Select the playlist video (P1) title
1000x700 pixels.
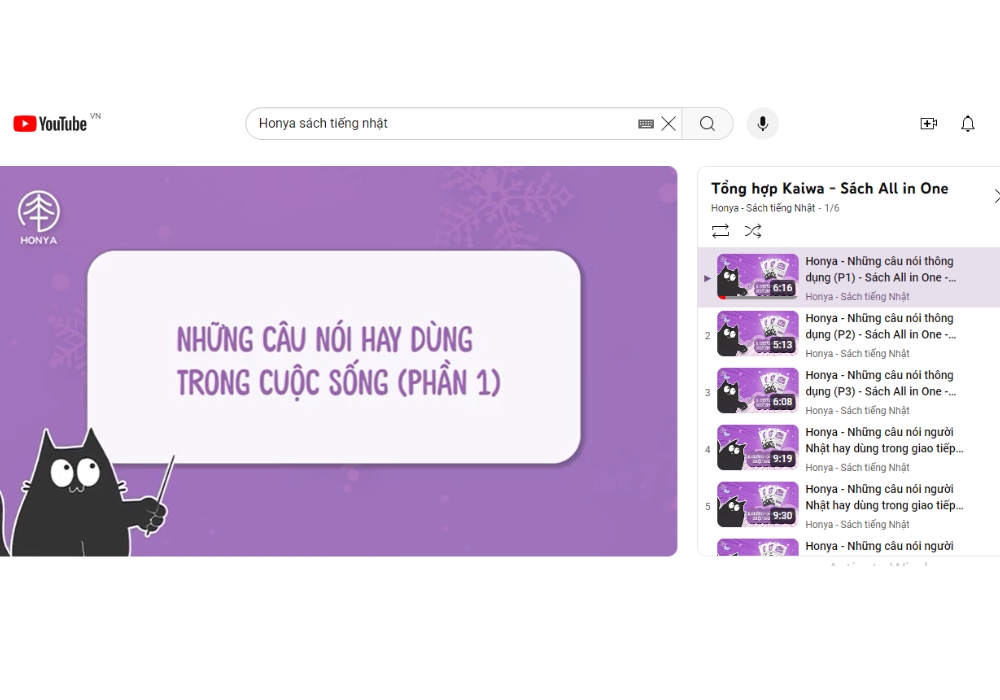[x=880, y=269]
